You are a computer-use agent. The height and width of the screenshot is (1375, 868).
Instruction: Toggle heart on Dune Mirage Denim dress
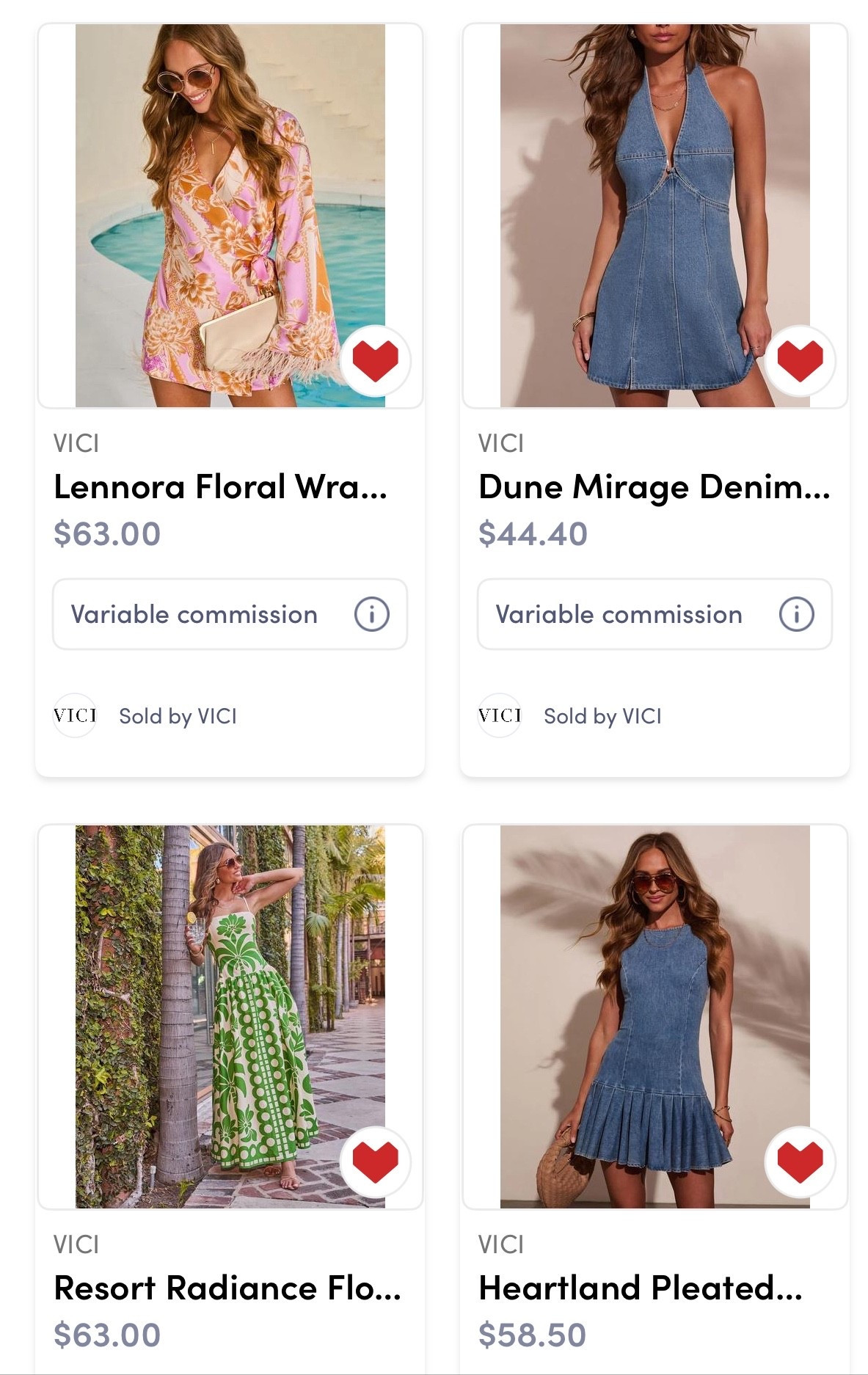(x=800, y=360)
